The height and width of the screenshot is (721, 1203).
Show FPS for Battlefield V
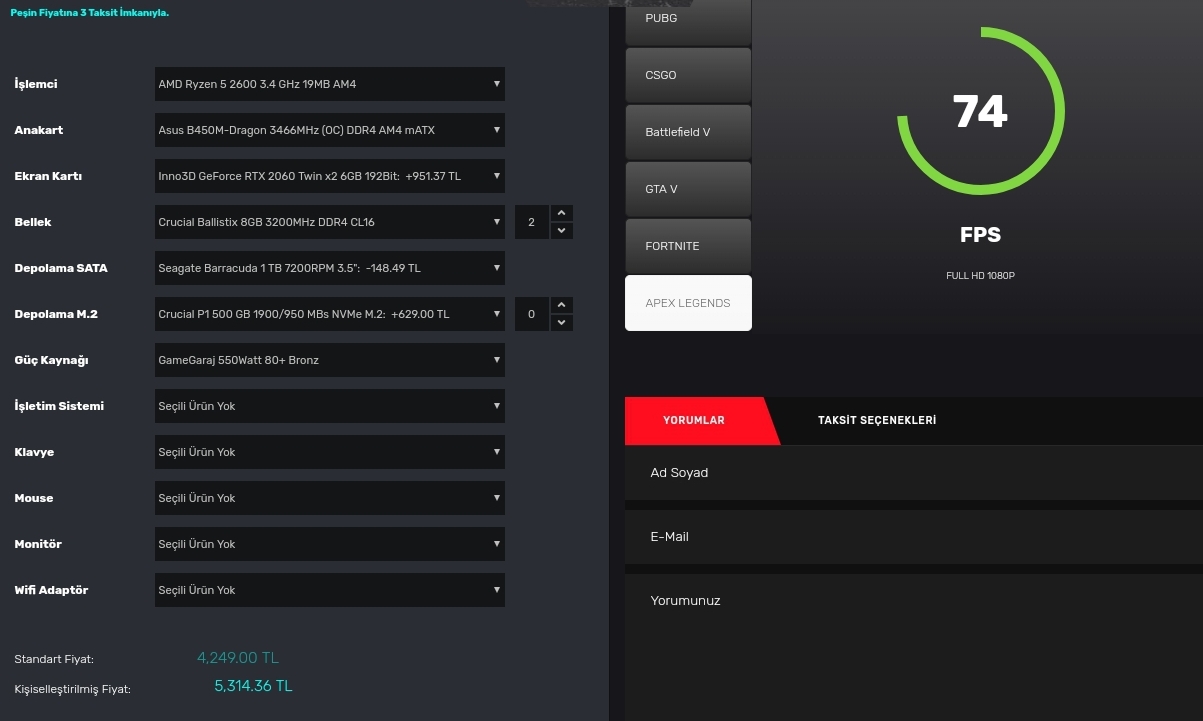[x=688, y=132]
